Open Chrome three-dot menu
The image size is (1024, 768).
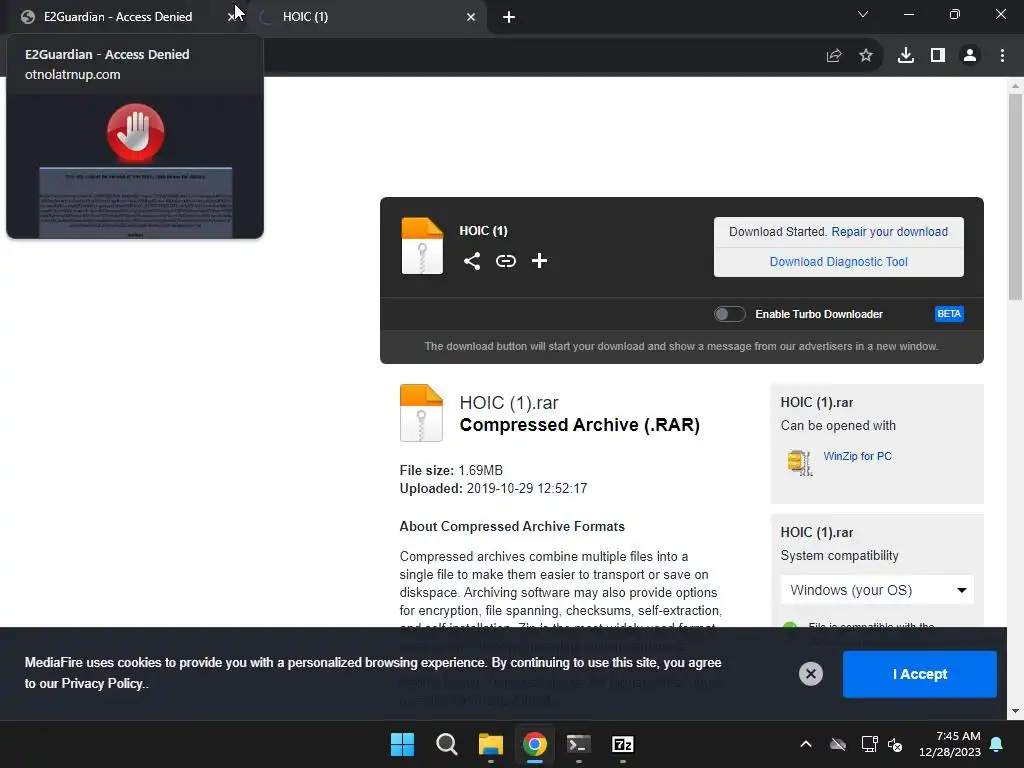pyautogui.click(x=1002, y=56)
